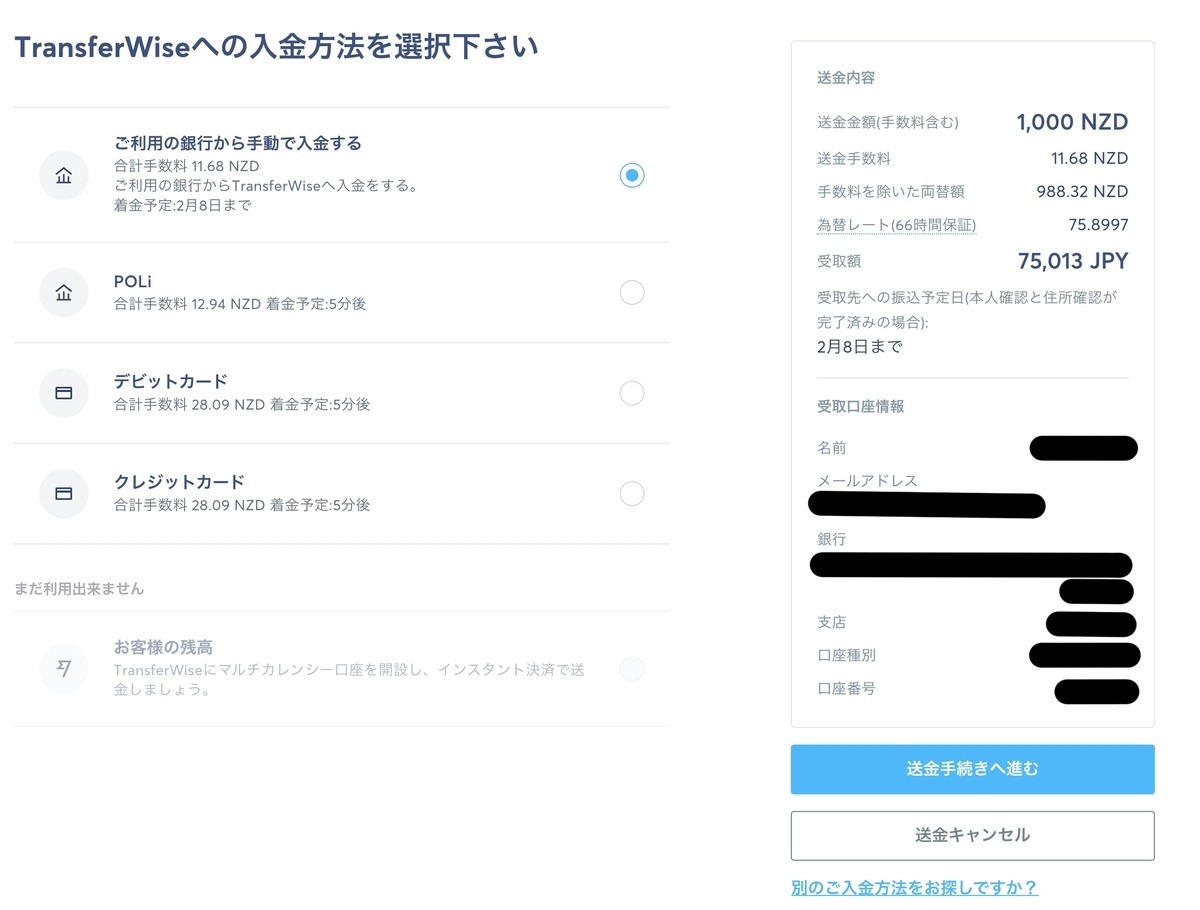Image resolution: width=1200 pixels, height=910 pixels.
Task: Click the 988.32 NZD converted amount
Action: [1082, 191]
